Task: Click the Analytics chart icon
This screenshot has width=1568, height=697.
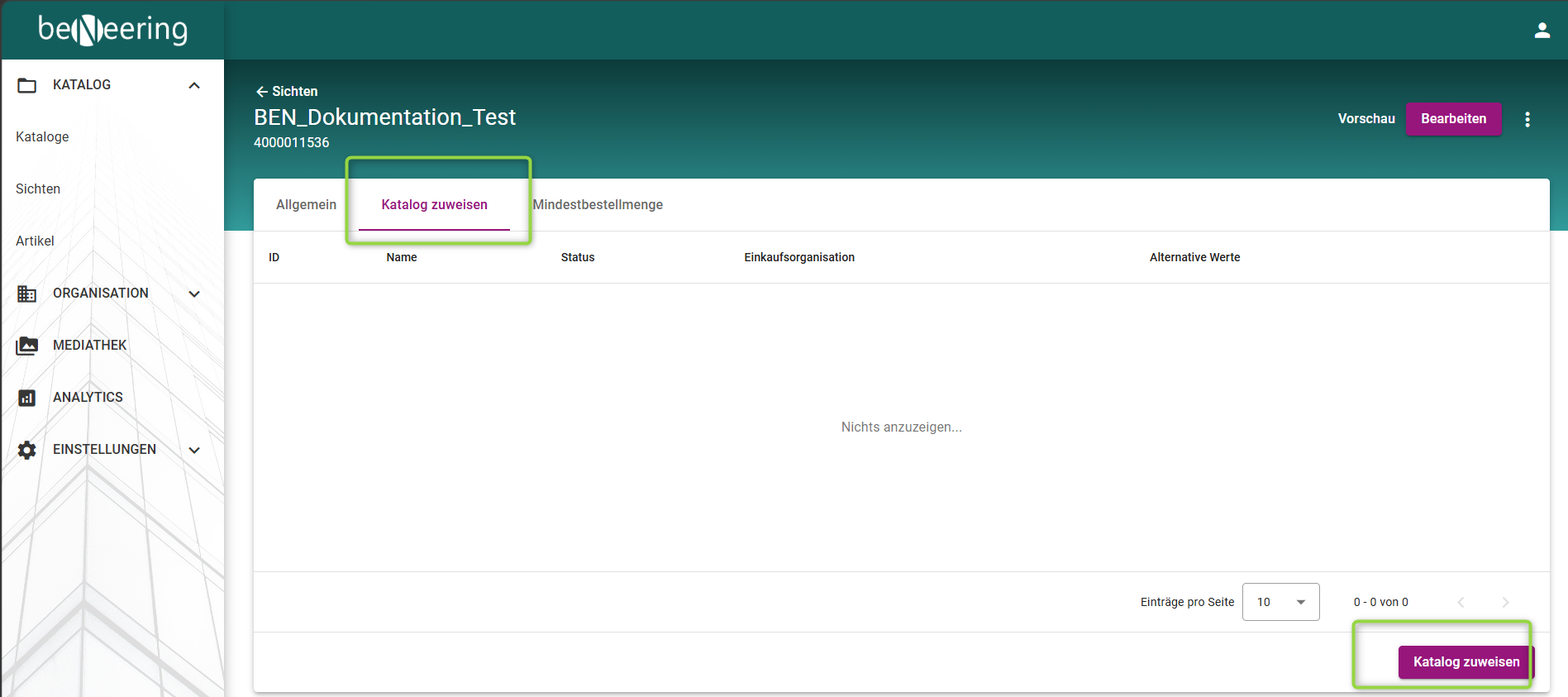Action: [x=27, y=398]
